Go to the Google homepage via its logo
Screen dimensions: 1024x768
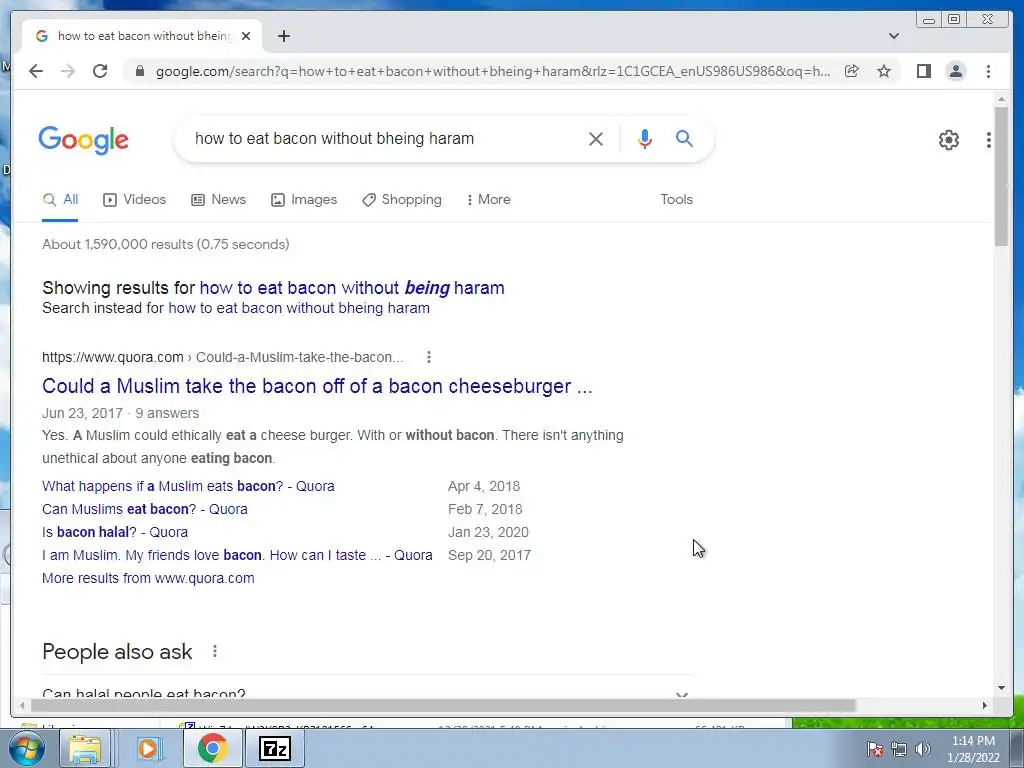(84, 140)
